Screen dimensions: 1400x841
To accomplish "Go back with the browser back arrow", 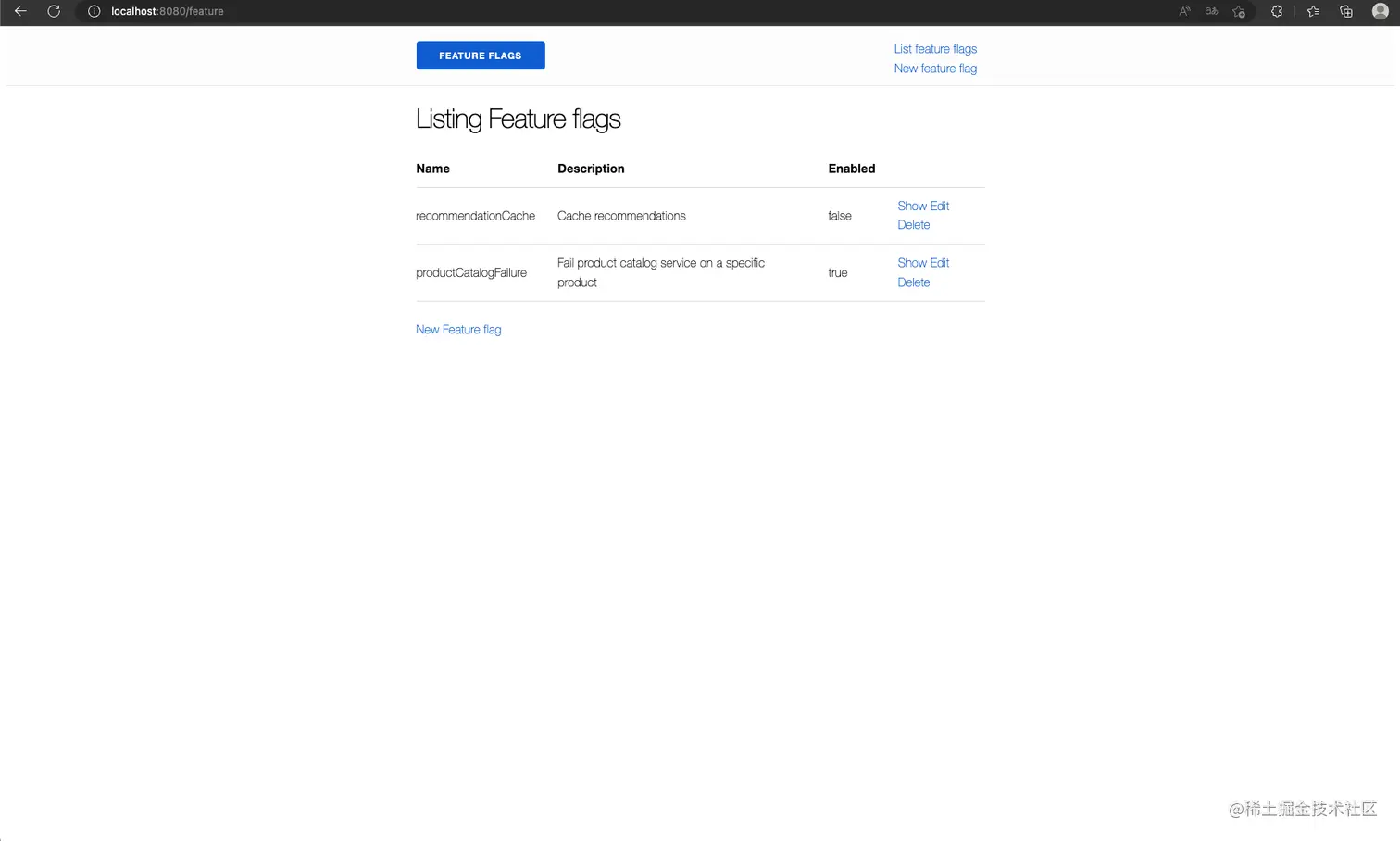I will 20,11.
